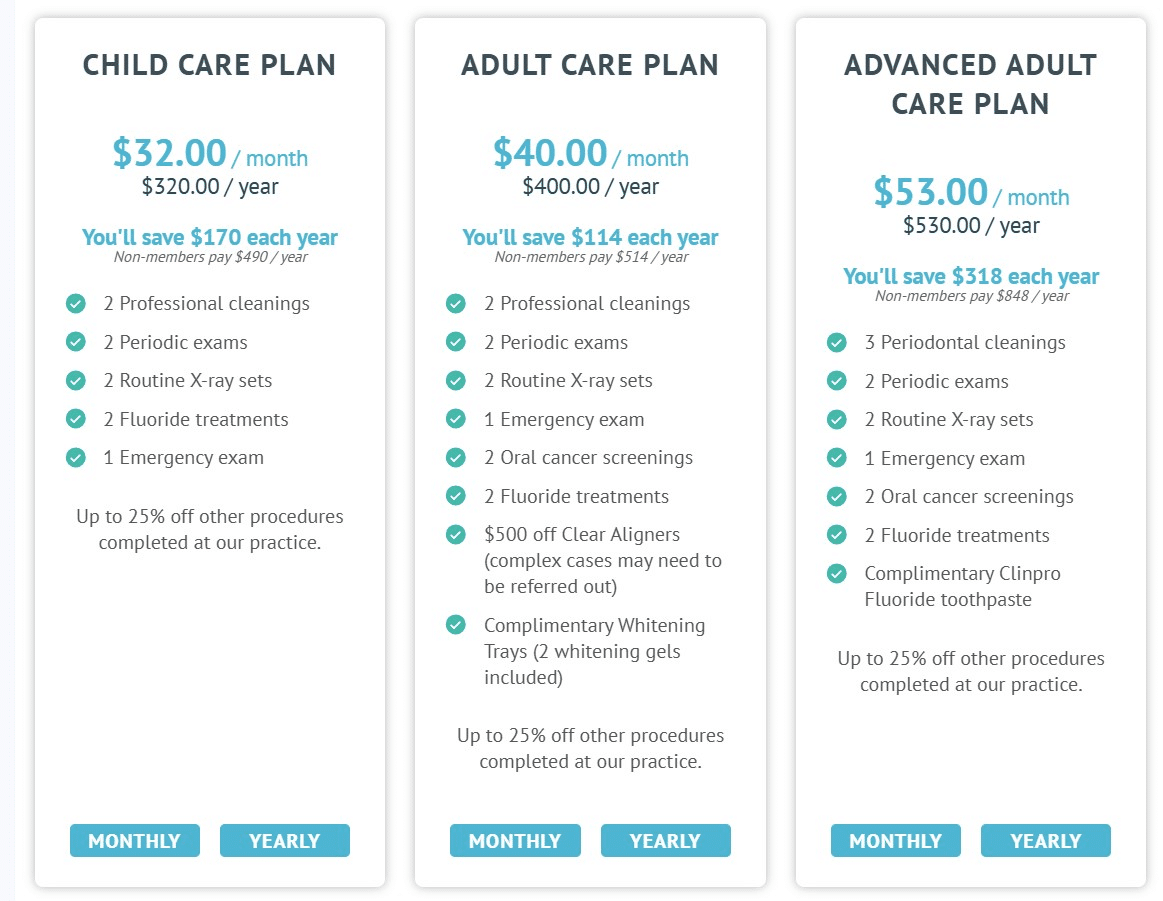
Task: Click checkmark next to Complimentary Whitening Trays
Action: pos(456,625)
